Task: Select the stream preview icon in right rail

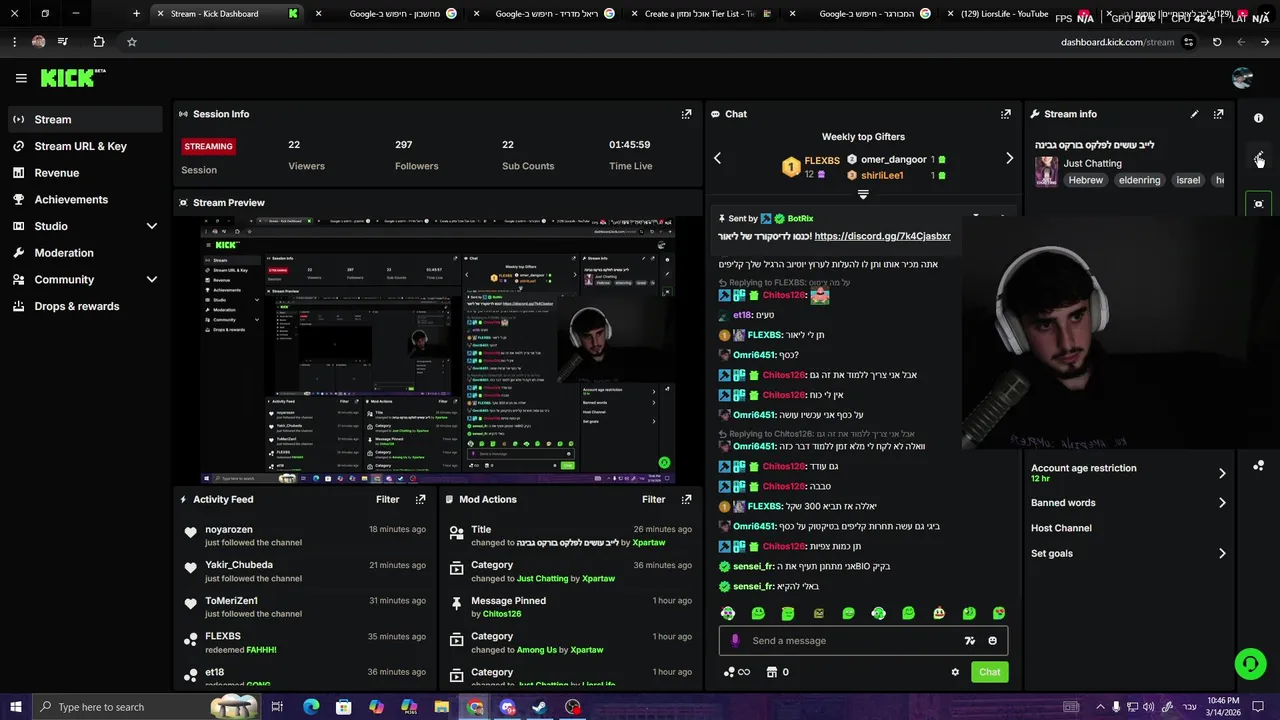Action: click(1259, 203)
